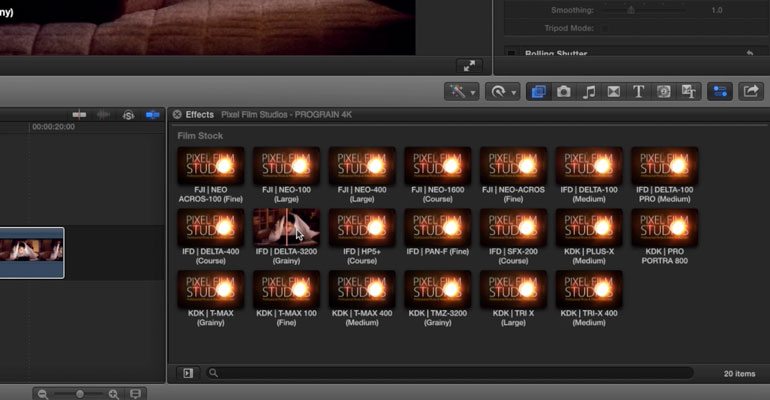This screenshot has width=770, height=400.
Task: Zoom out the timeline with the minus magnifier
Action: pos(43,394)
